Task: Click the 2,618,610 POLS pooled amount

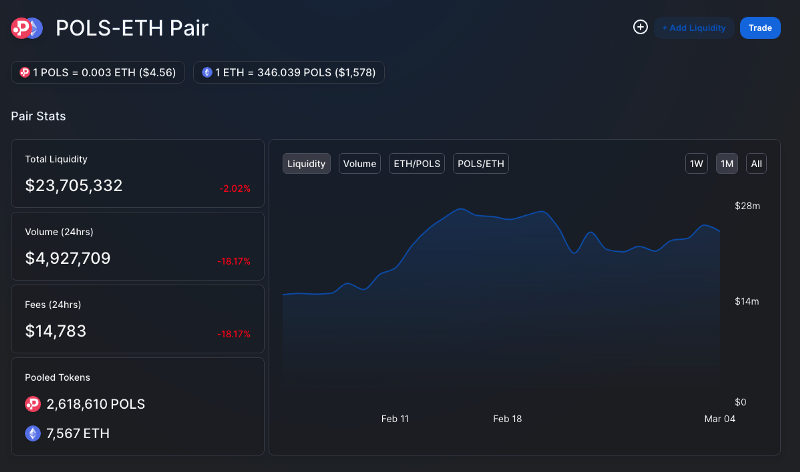Action: 95,404
